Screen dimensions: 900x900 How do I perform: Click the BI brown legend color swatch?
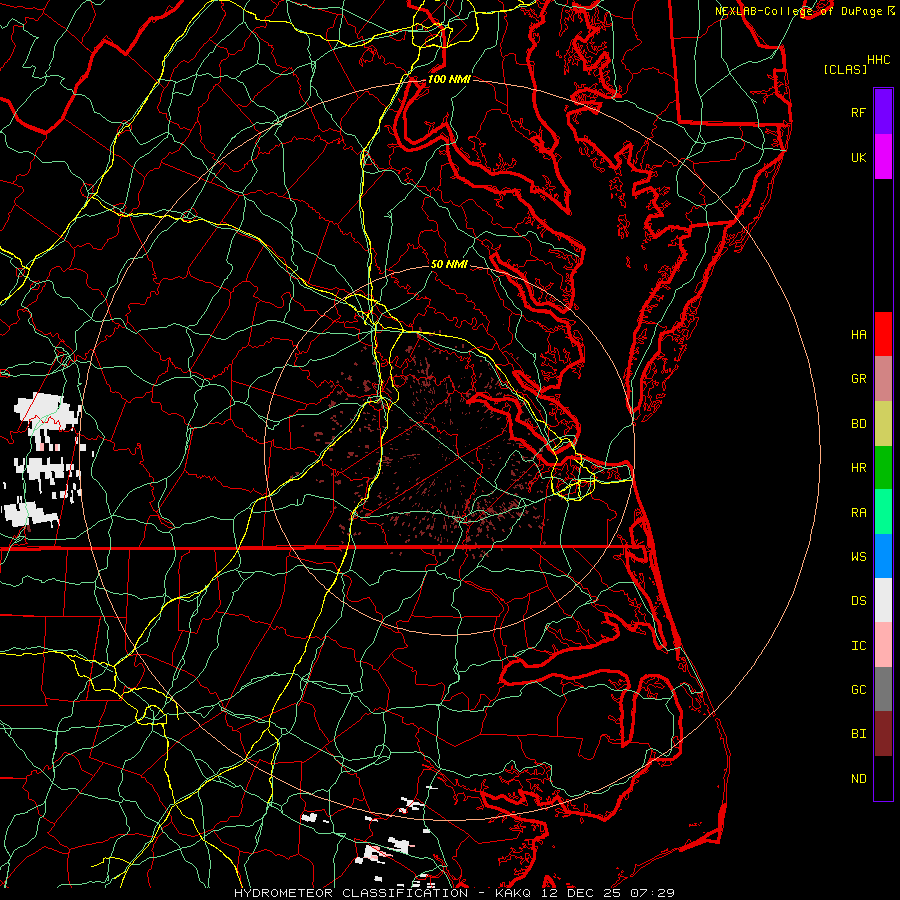(883, 734)
